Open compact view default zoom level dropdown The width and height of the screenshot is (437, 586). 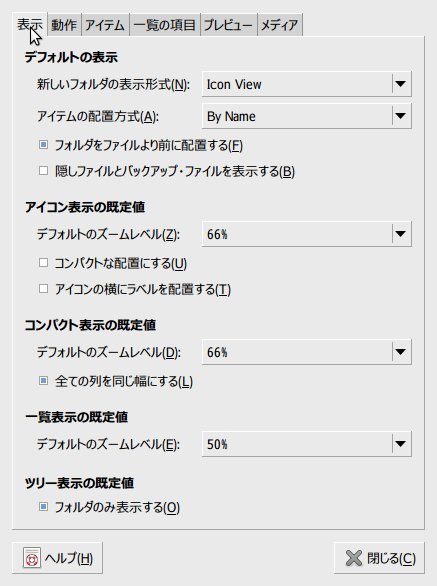point(307,352)
